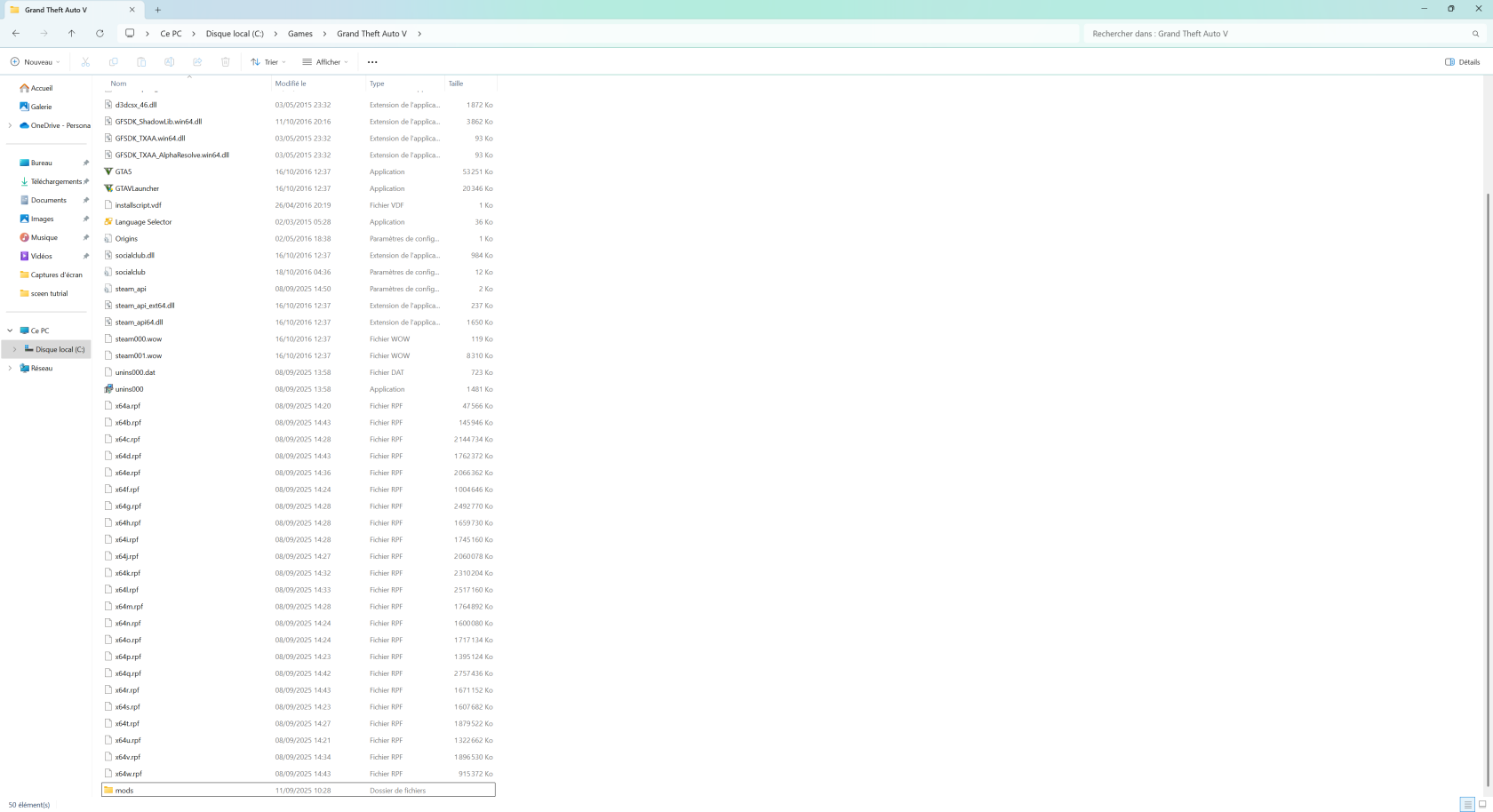Screen dimensions: 1493x812
Task: Expand the OneDrive tree node
Action: 10,125
